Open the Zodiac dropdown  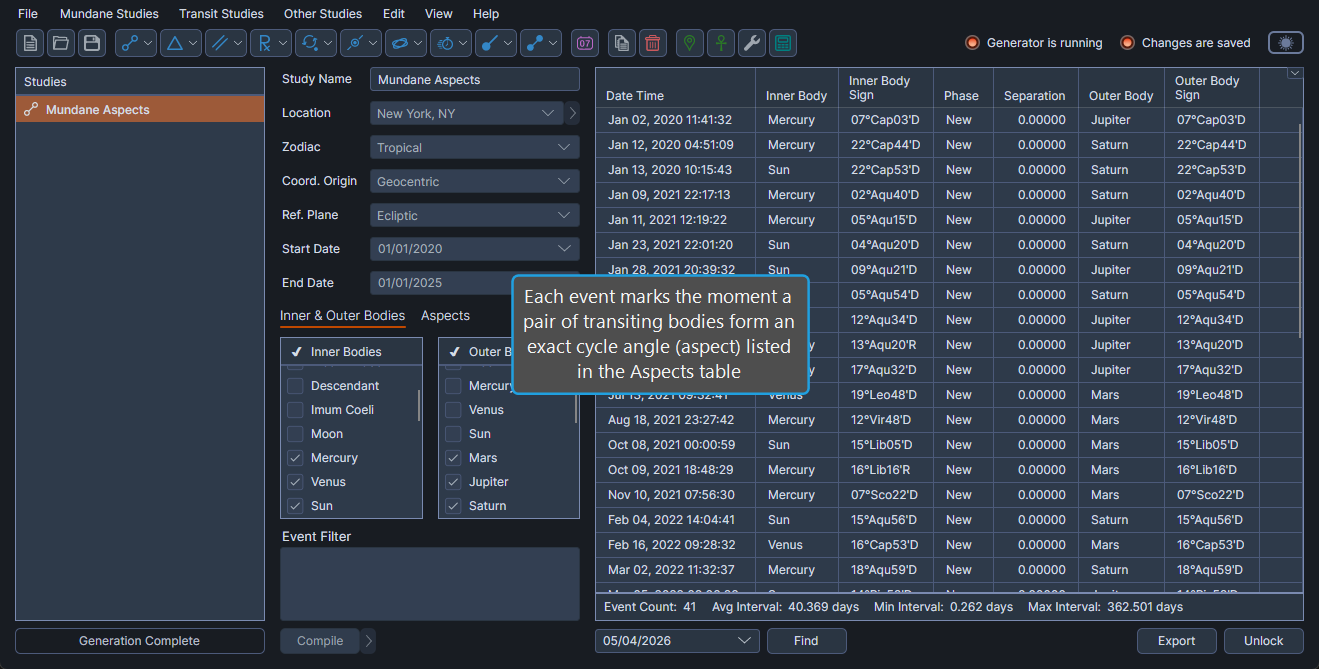(x=475, y=147)
